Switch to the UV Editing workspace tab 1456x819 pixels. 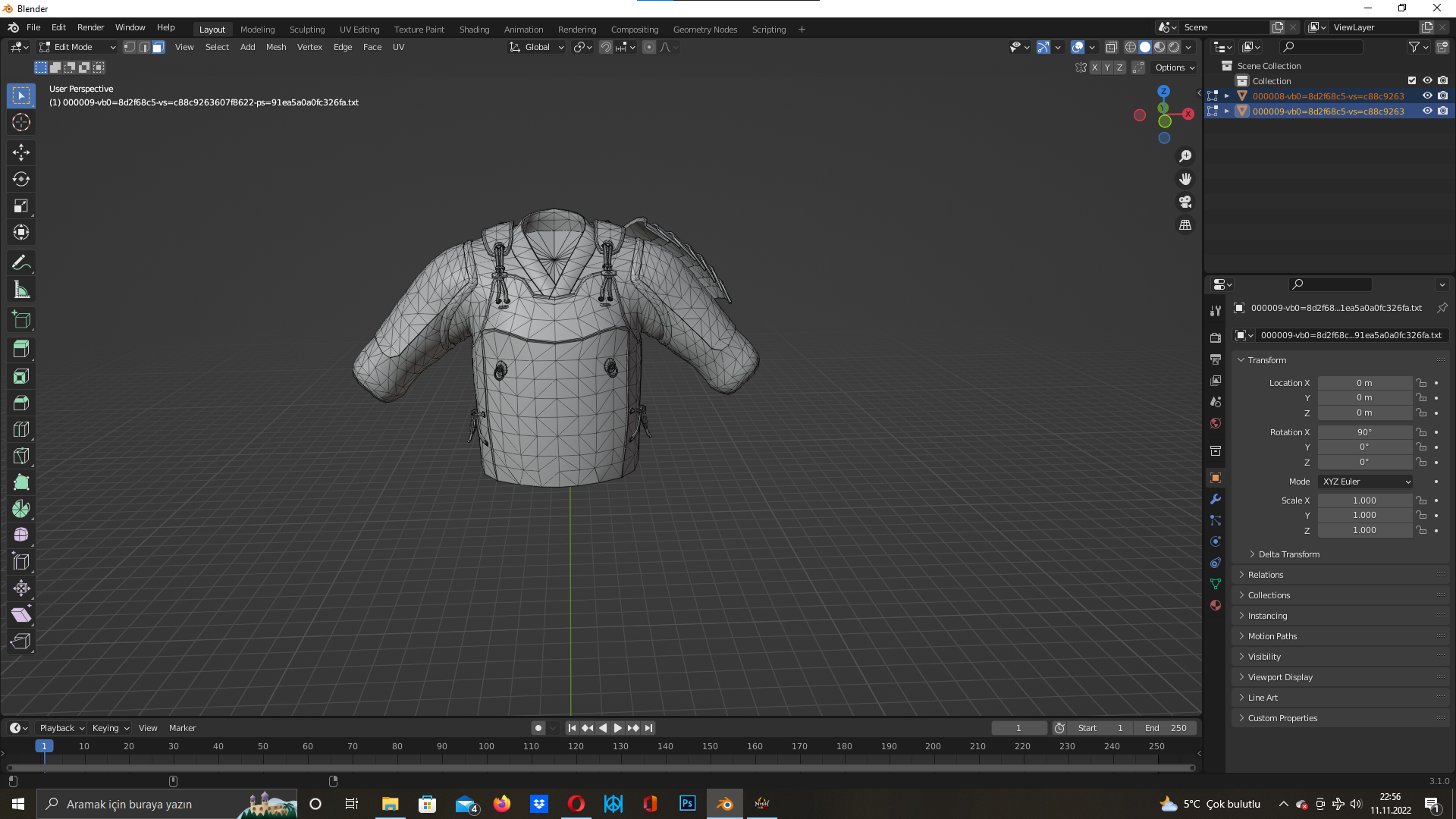(359, 30)
